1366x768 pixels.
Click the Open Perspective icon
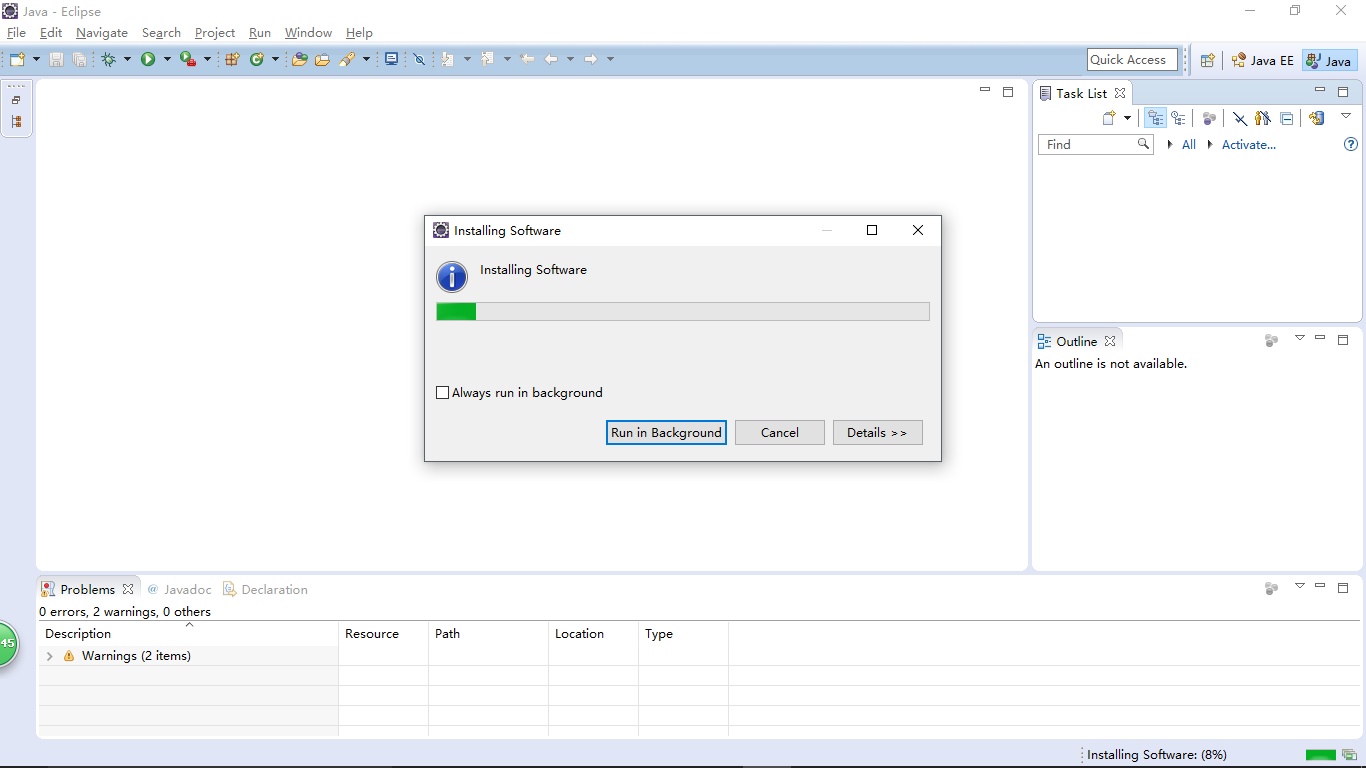1208,60
